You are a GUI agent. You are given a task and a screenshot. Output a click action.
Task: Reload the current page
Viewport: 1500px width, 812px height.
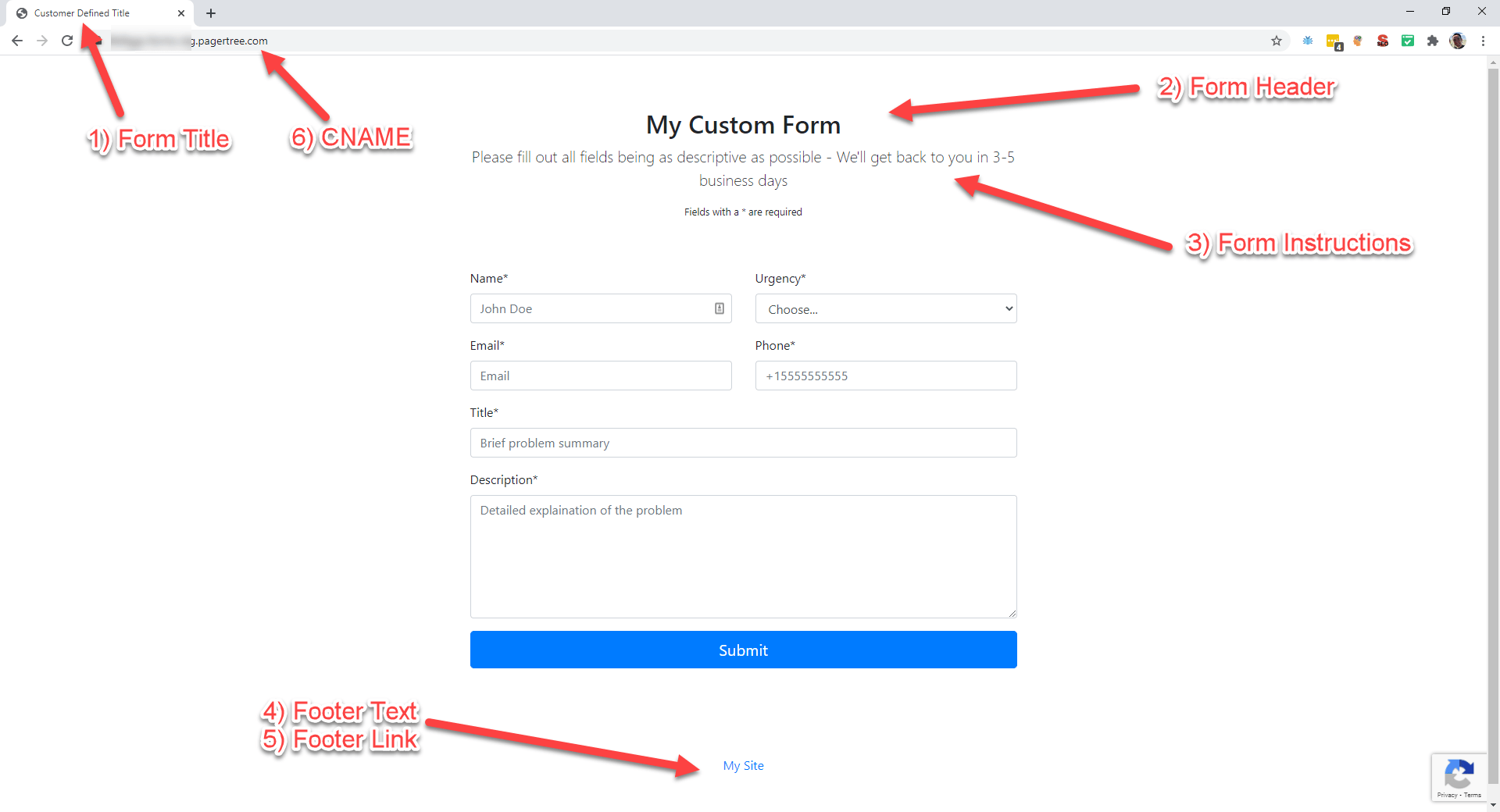67,41
